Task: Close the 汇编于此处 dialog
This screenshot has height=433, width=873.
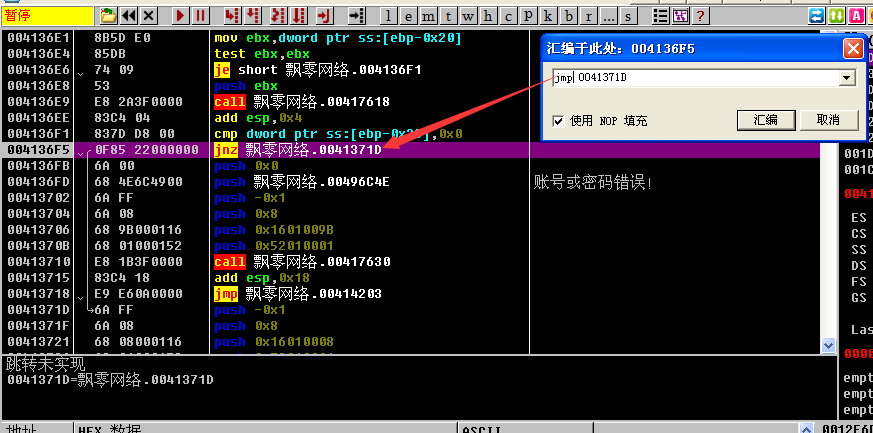Action: (x=853, y=48)
